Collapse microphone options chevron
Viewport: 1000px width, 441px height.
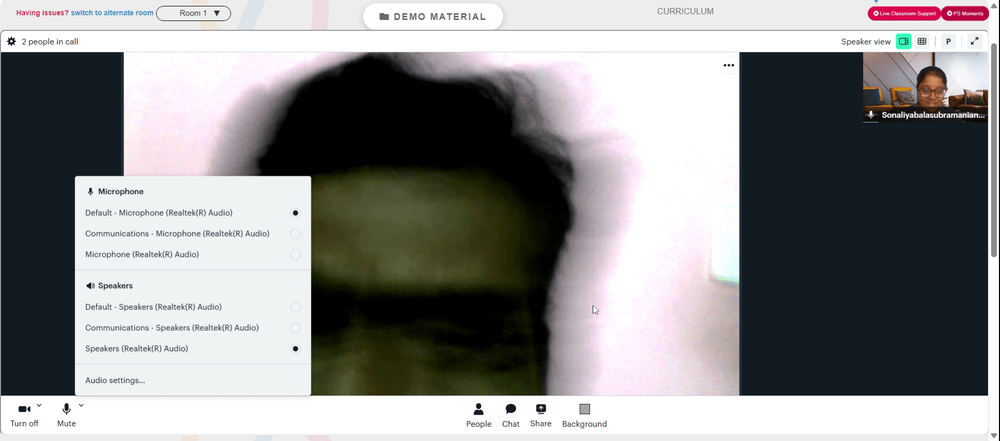point(81,405)
